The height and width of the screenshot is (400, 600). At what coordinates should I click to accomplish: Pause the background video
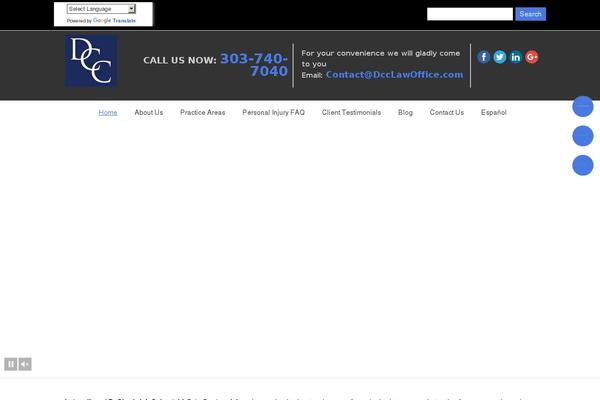[x=11, y=364]
